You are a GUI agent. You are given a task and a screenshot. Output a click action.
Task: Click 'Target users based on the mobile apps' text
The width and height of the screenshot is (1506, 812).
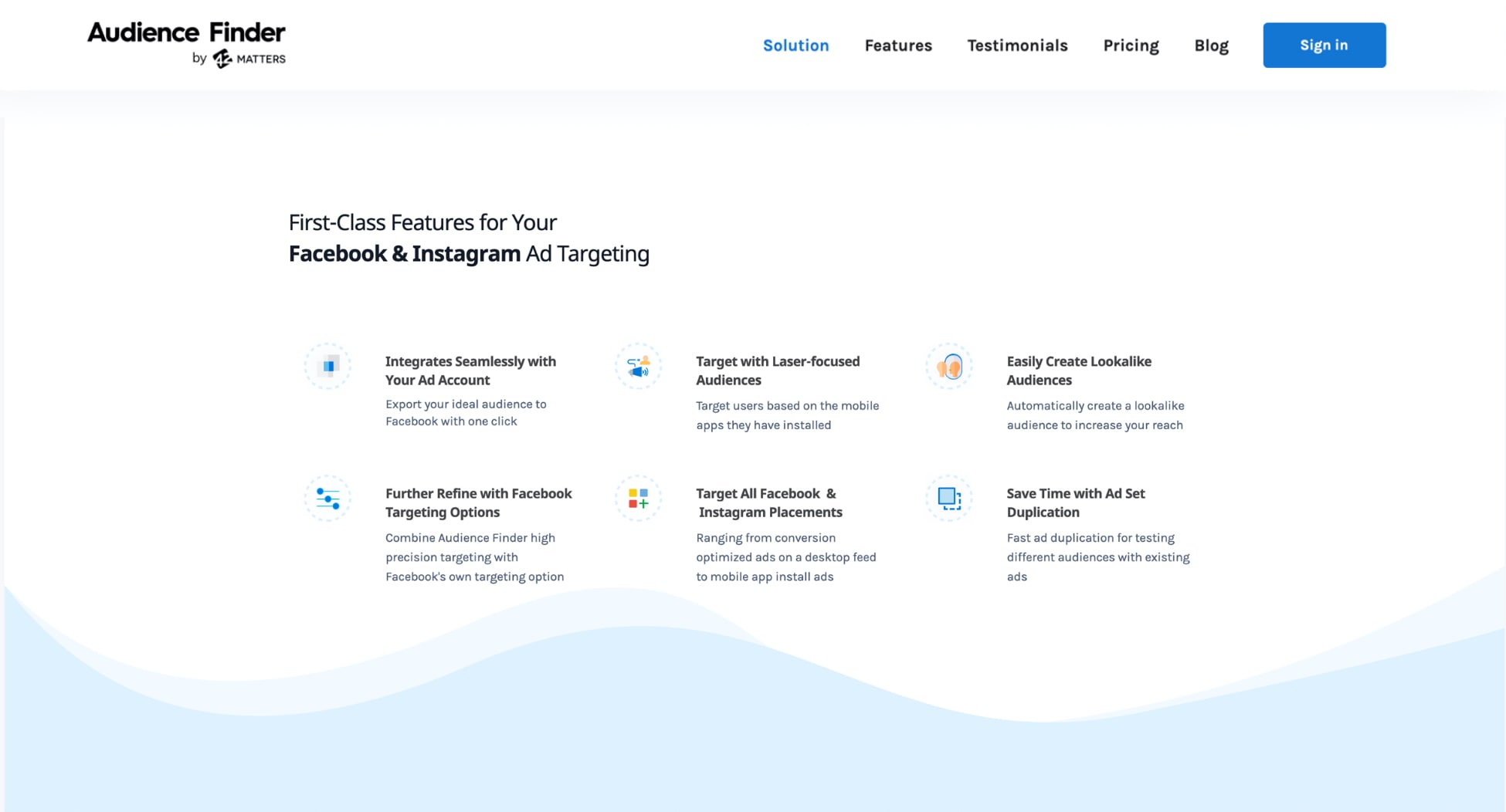coord(788,415)
